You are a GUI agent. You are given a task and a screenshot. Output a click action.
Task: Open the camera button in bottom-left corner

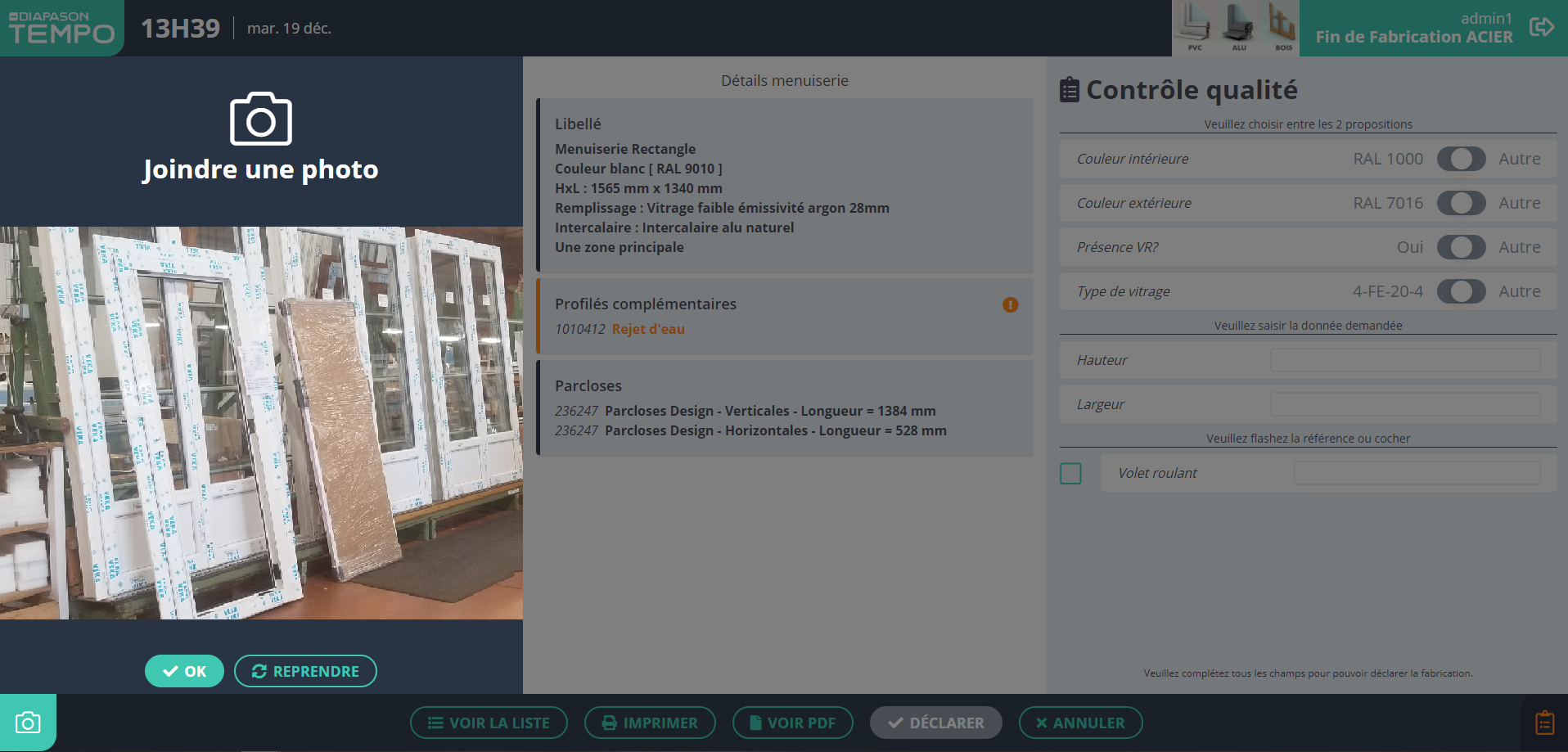click(x=28, y=723)
